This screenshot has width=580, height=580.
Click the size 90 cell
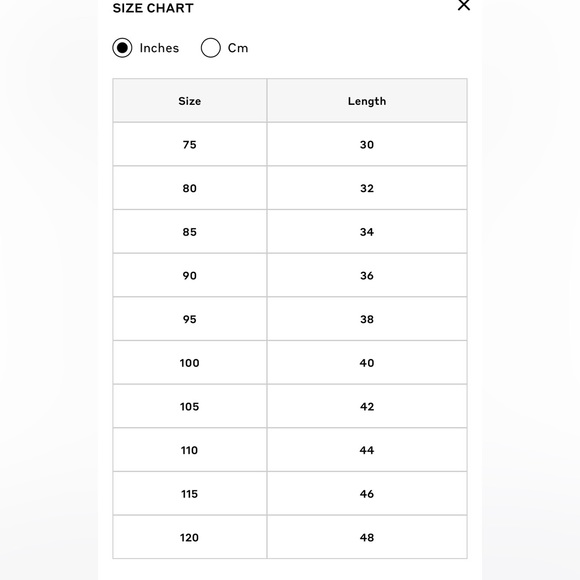(190, 275)
